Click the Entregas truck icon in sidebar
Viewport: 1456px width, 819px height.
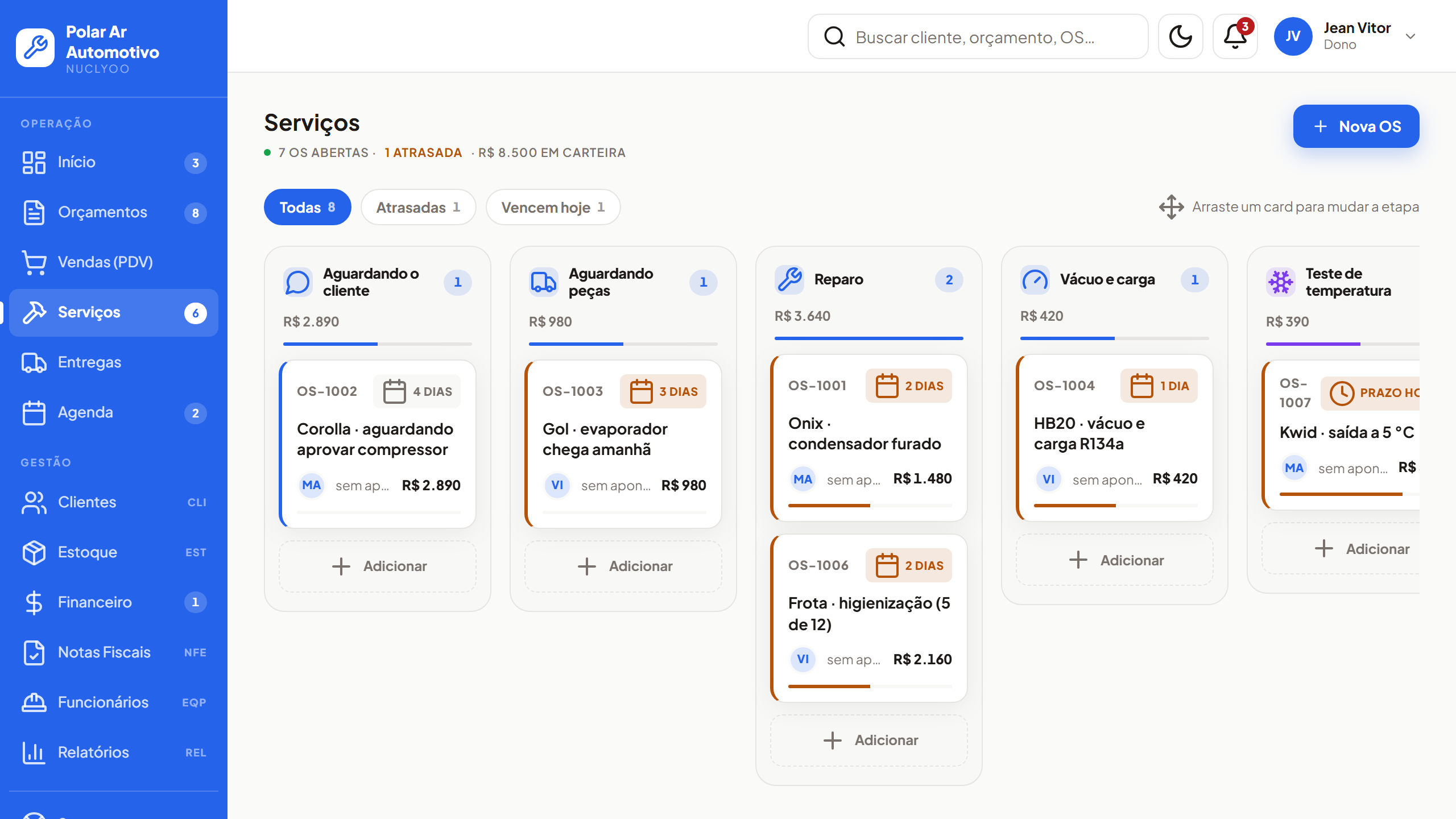click(x=34, y=362)
